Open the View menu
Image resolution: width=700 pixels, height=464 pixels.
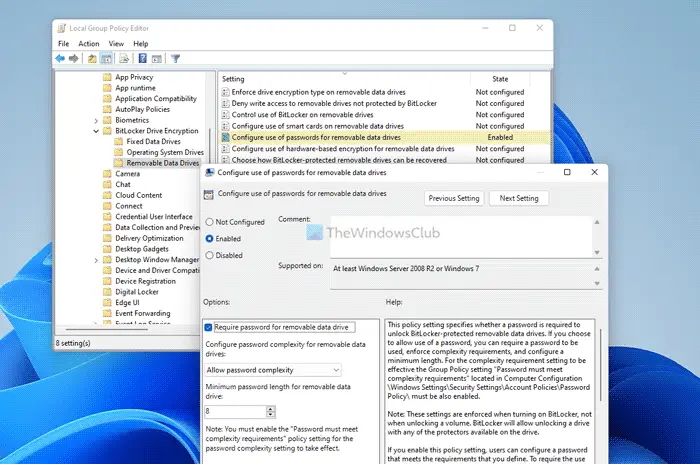tap(116, 44)
